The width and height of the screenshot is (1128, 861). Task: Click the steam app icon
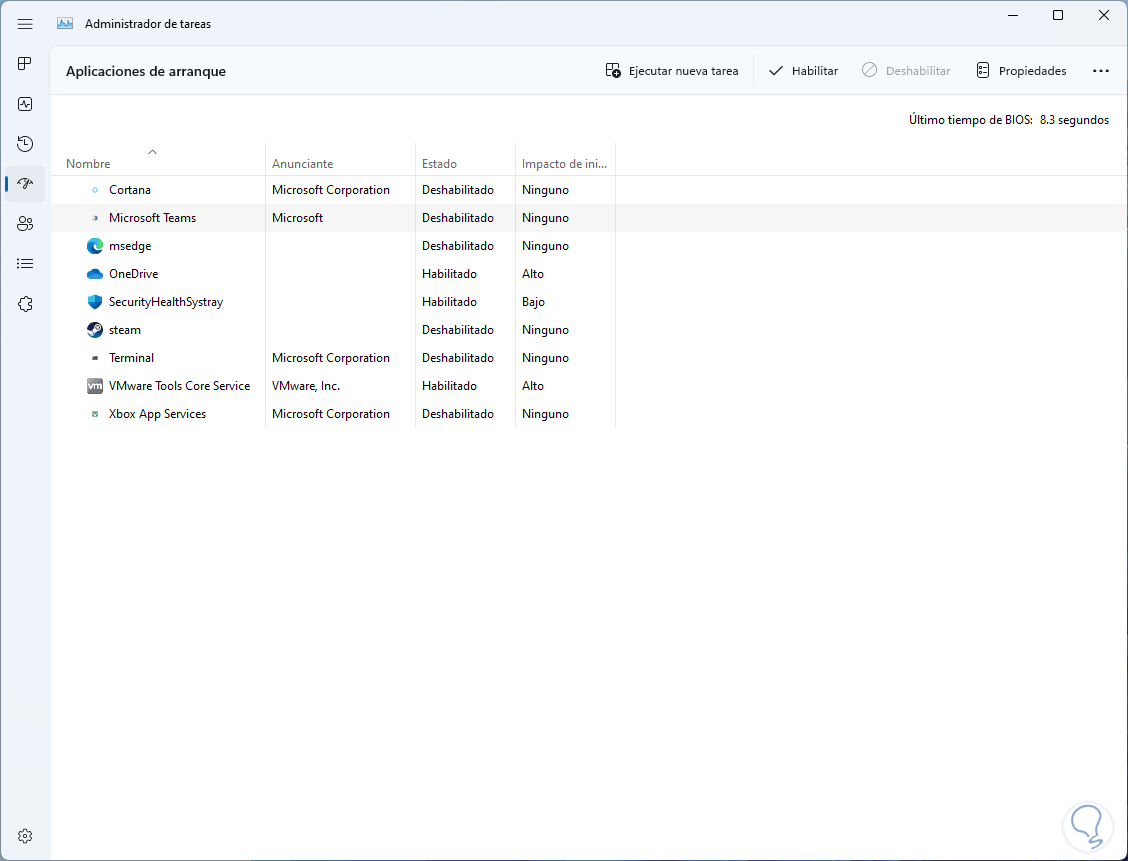click(95, 330)
